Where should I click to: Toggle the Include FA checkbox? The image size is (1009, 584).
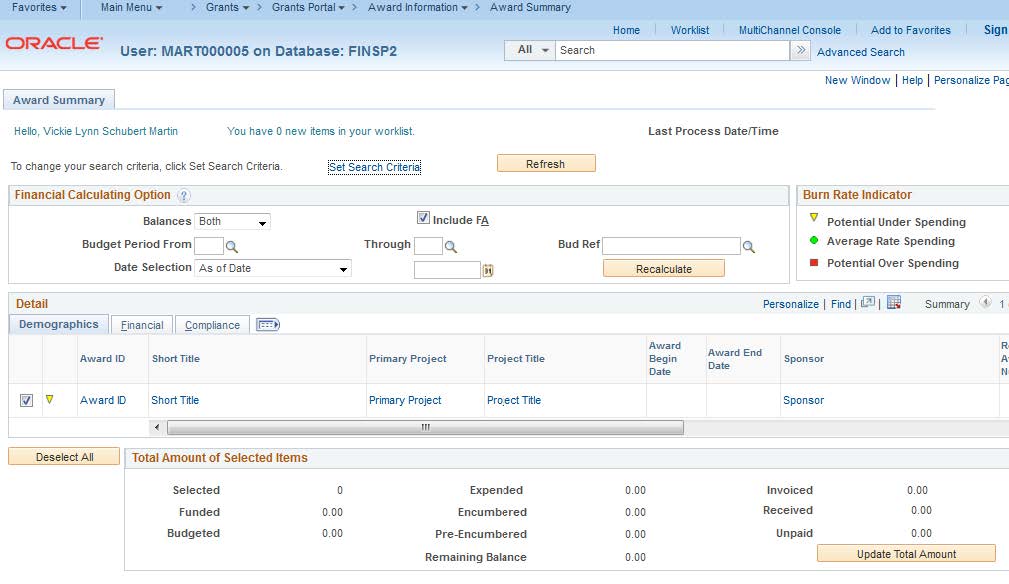tap(423, 218)
